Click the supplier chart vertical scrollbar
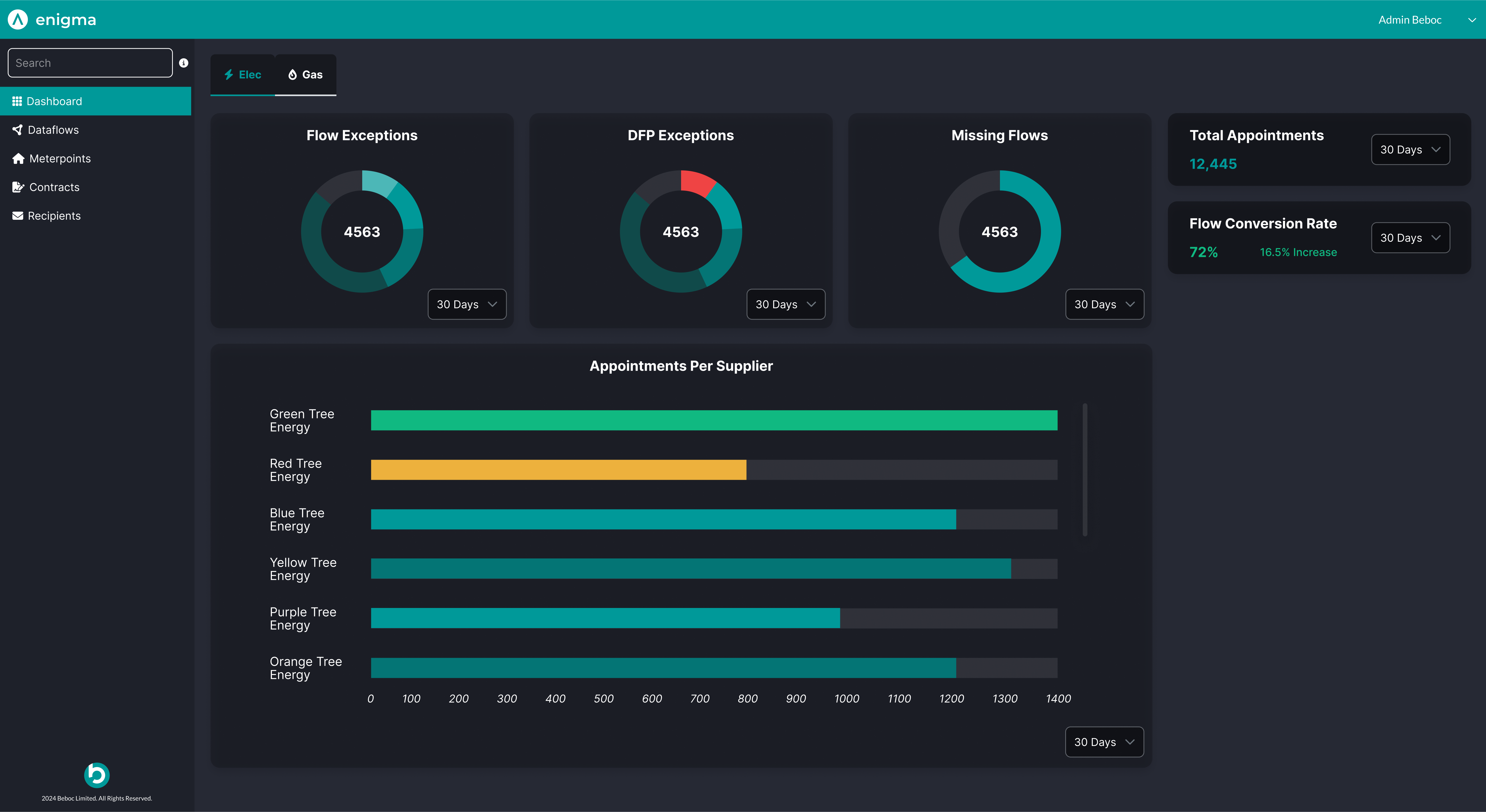Image resolution: width=1486 pixels, height=812 pixels. point(1085,469)
